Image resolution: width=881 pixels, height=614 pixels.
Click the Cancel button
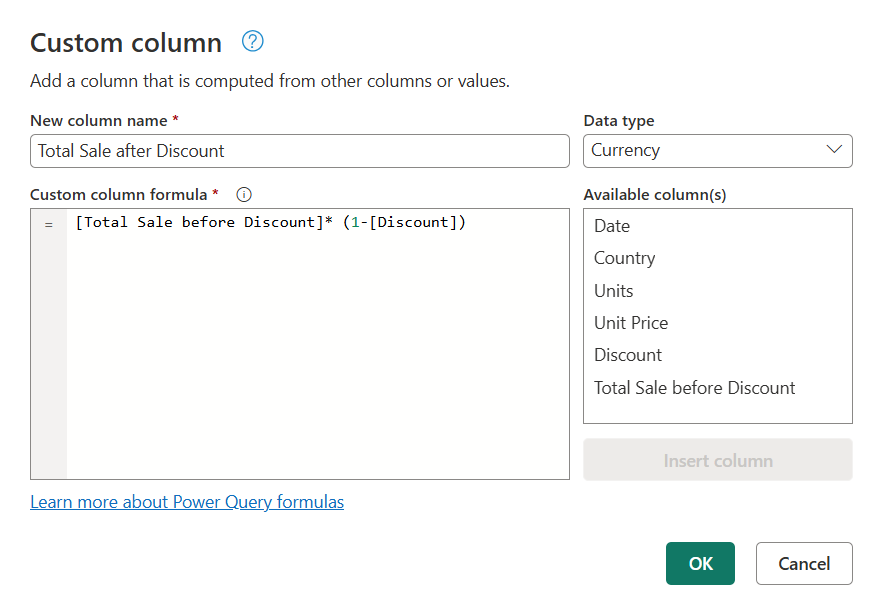tap(804, 563)
